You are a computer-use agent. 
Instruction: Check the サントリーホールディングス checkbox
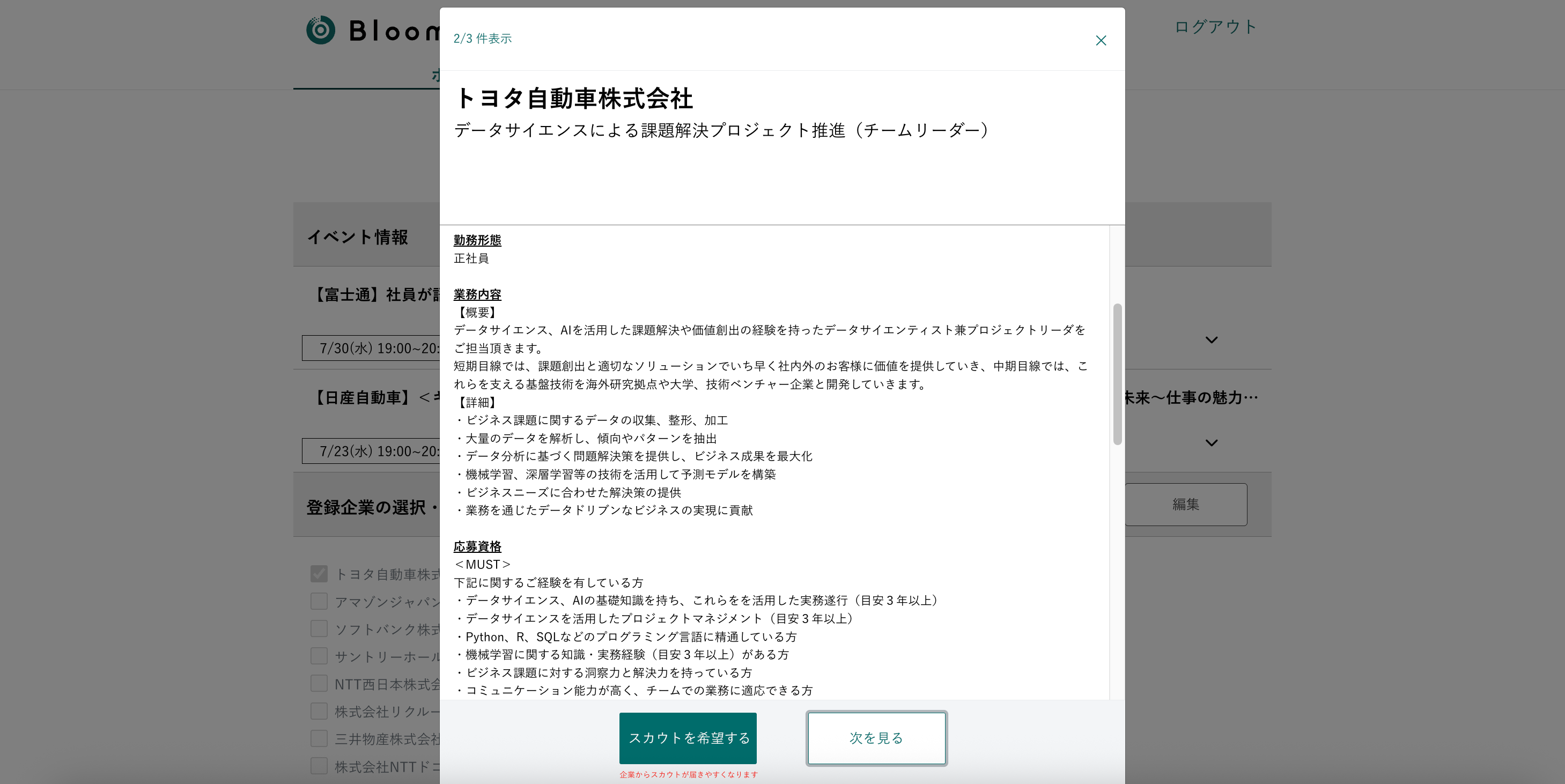point(319,656)
